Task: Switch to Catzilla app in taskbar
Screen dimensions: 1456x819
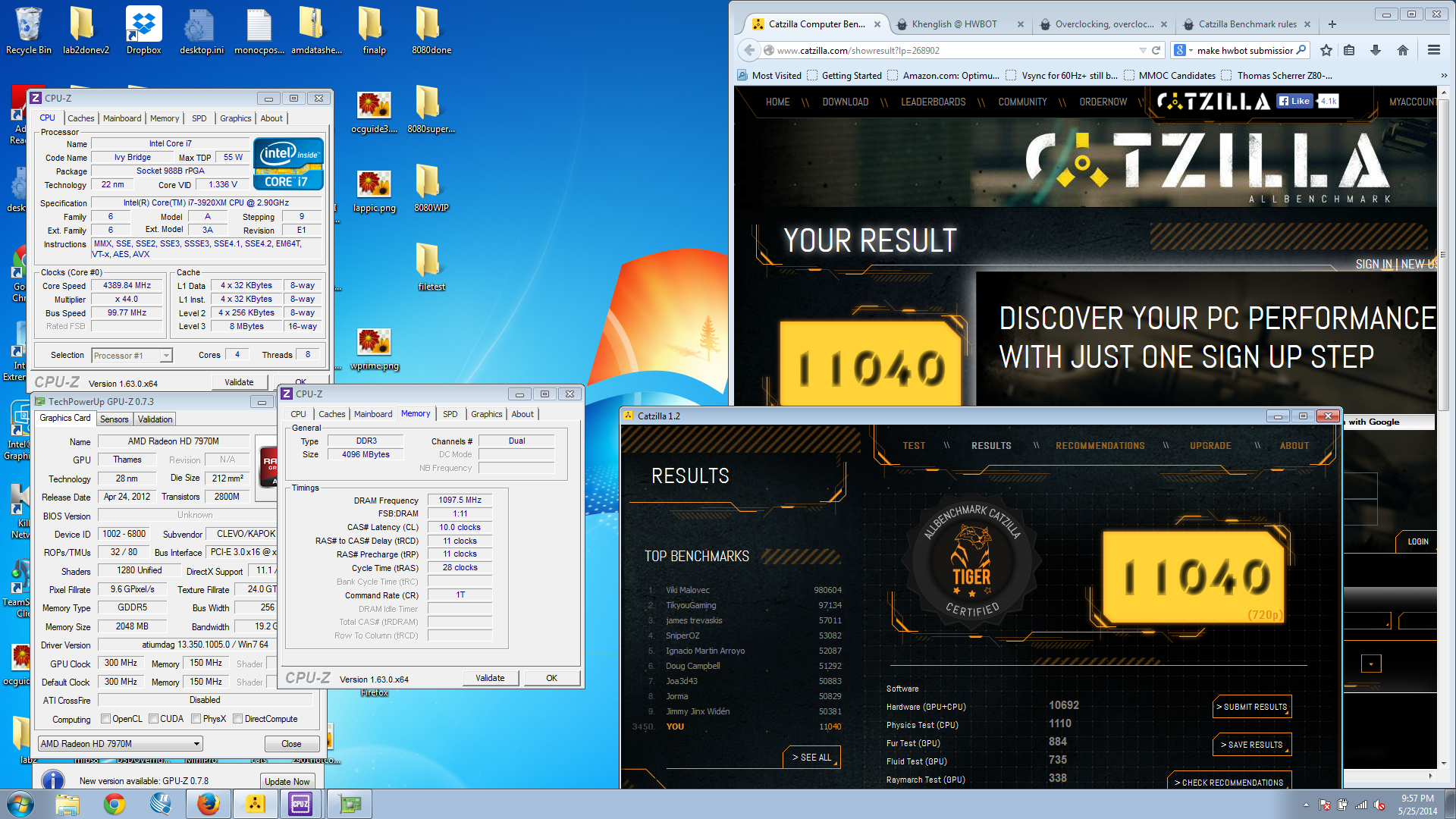Action: coord(255,804)
